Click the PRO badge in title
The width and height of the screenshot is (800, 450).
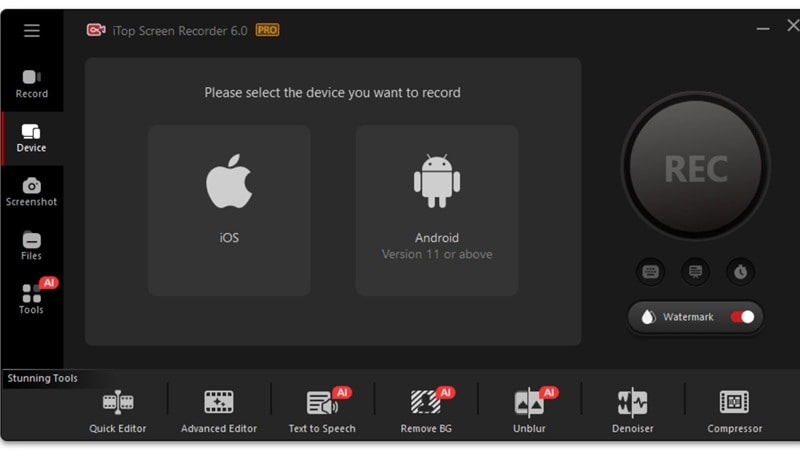coord(267,30)
